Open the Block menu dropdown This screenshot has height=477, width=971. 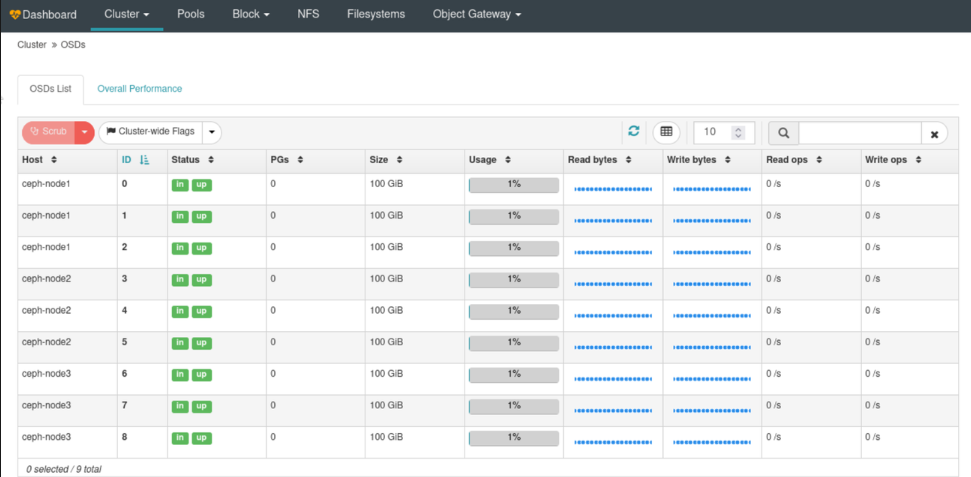point(251,15)
